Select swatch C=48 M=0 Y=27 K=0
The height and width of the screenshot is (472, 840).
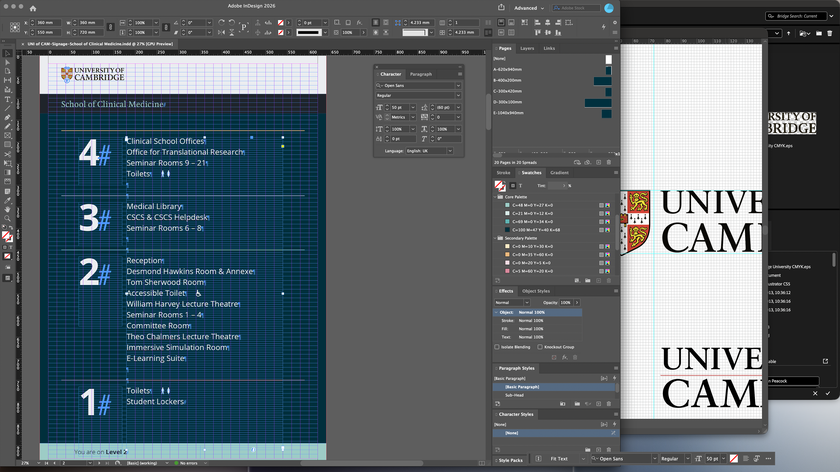(x=552, y=205)
